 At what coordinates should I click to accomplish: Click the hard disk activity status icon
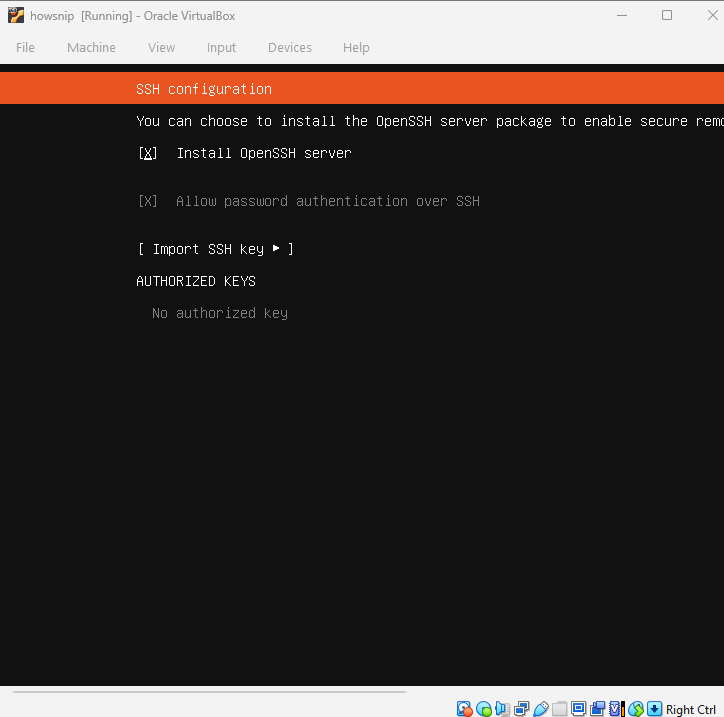pos(465,709)
